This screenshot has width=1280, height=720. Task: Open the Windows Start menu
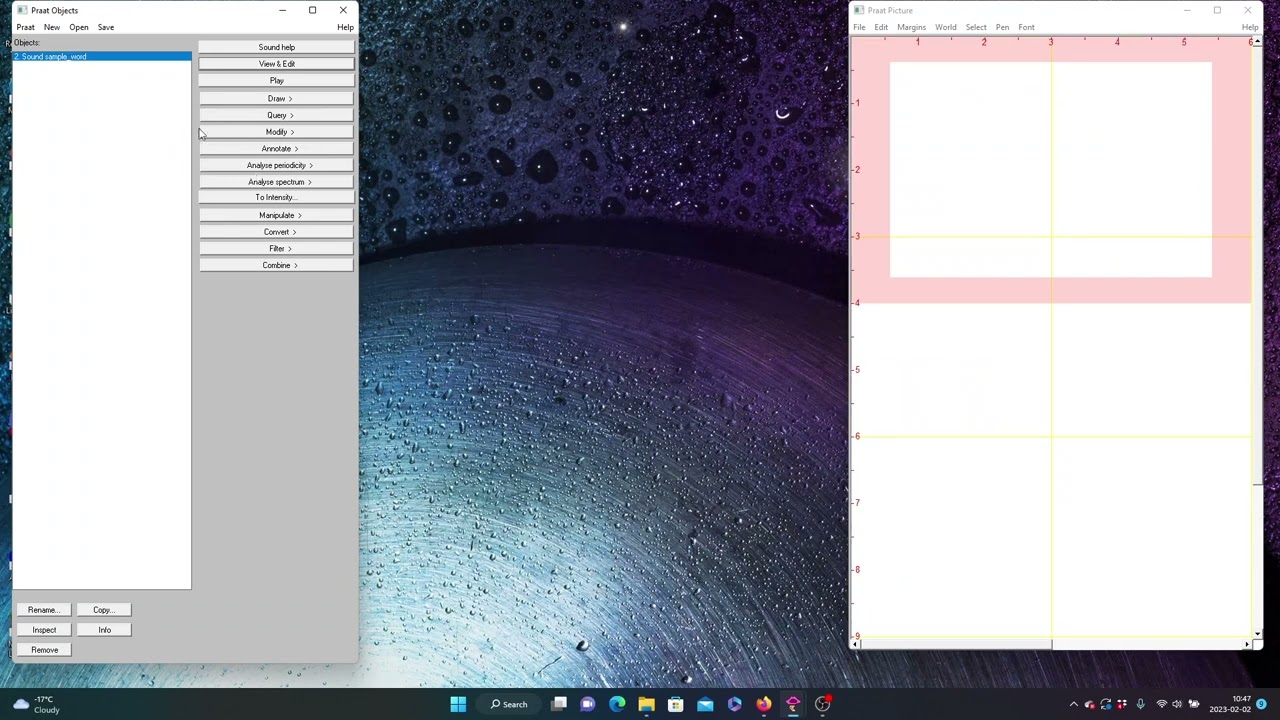click(458, 704)
